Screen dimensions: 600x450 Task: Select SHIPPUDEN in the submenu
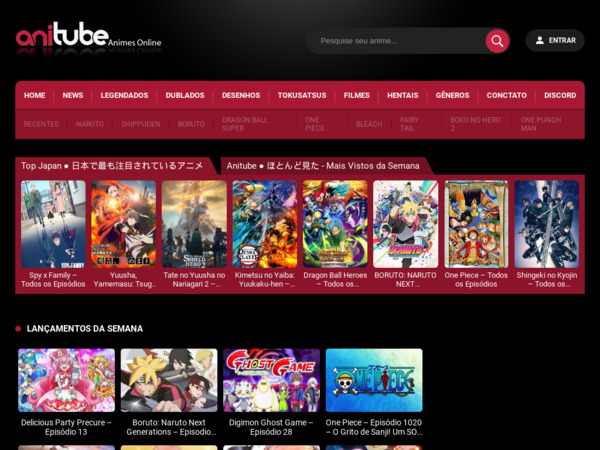[x=140, y=124]
